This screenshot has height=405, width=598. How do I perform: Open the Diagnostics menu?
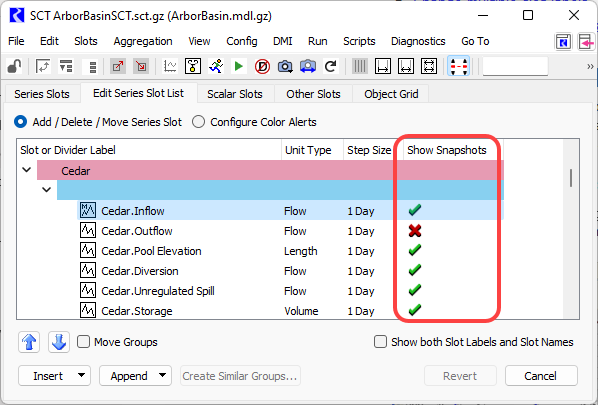click(x=418, y=41)
